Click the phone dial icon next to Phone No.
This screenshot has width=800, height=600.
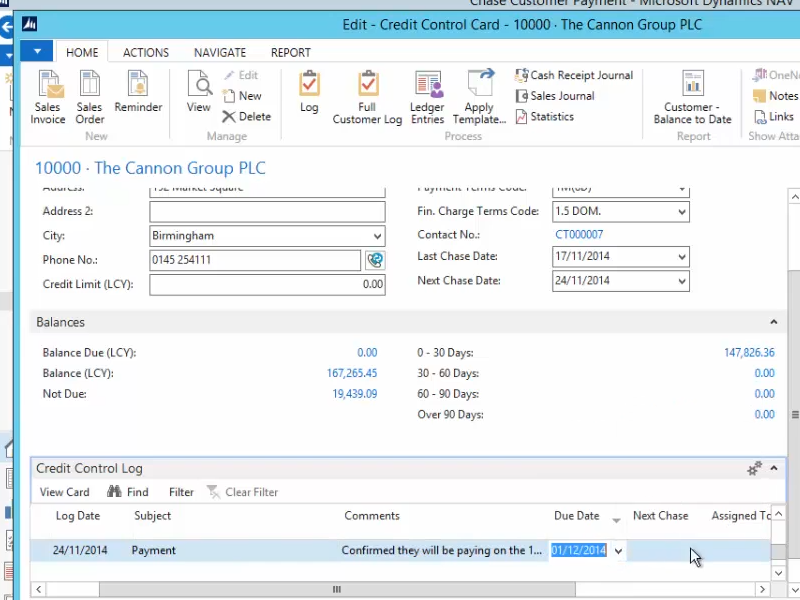coord(375,260)
